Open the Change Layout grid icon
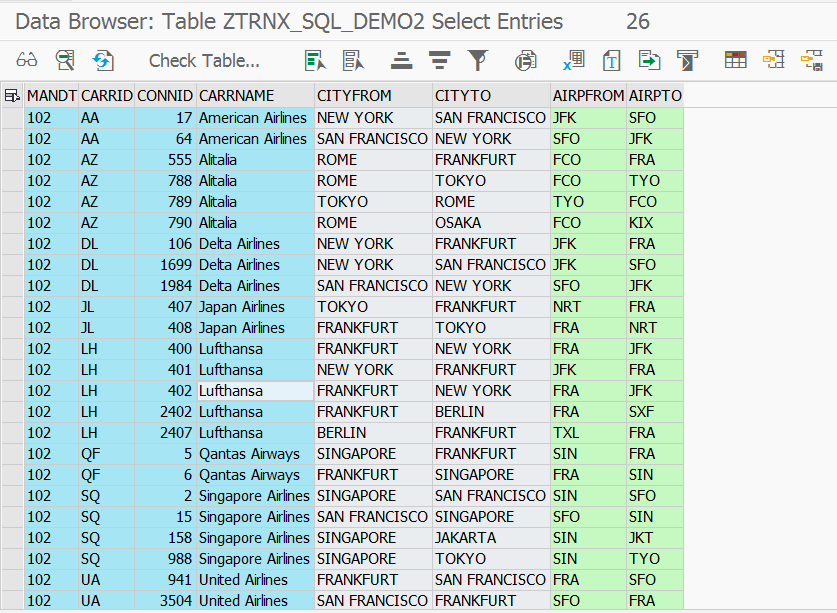 [735, 60]
